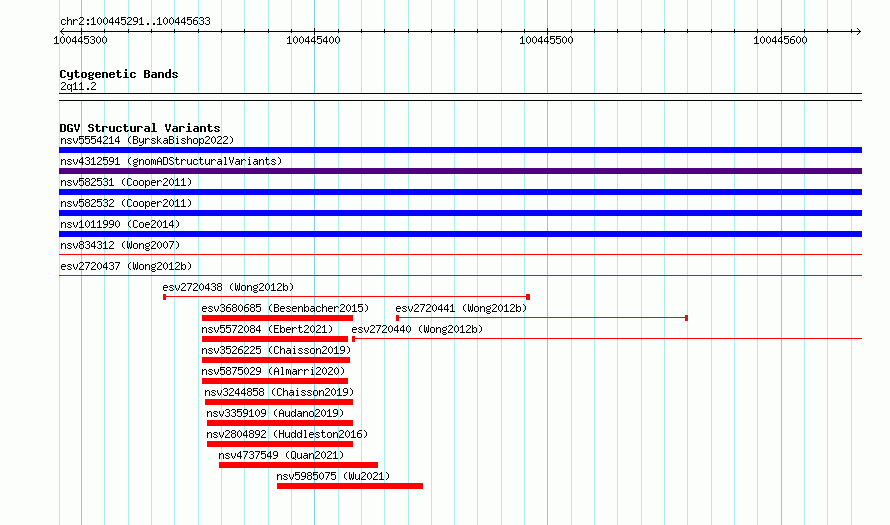Click the 2q11.2 cytogenetic band bar
Screen dimensions: 890x525
coord(460,97)
